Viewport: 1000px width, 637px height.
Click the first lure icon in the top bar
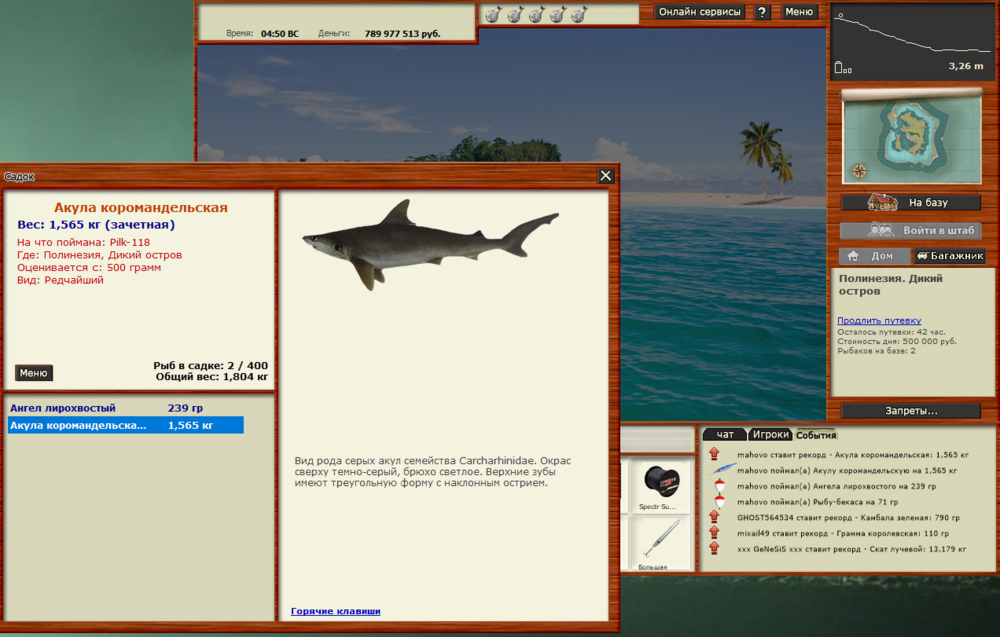(x=494, y=13)
